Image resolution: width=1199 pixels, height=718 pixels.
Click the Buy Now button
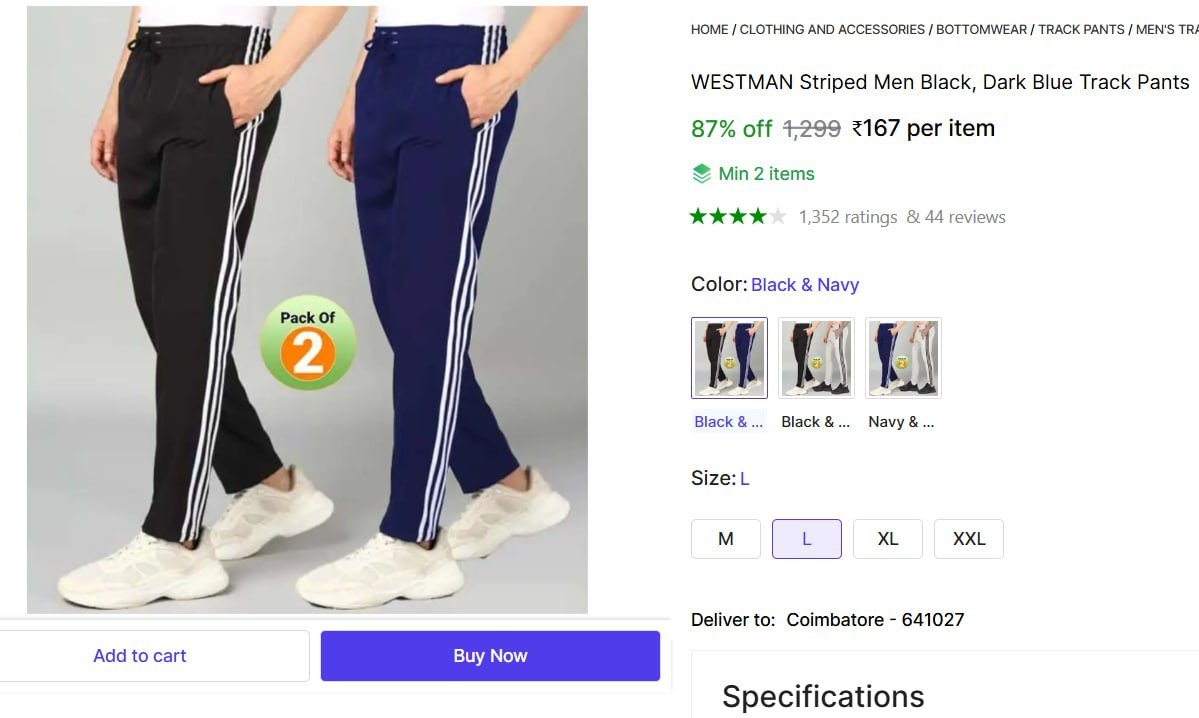[489, 655]
